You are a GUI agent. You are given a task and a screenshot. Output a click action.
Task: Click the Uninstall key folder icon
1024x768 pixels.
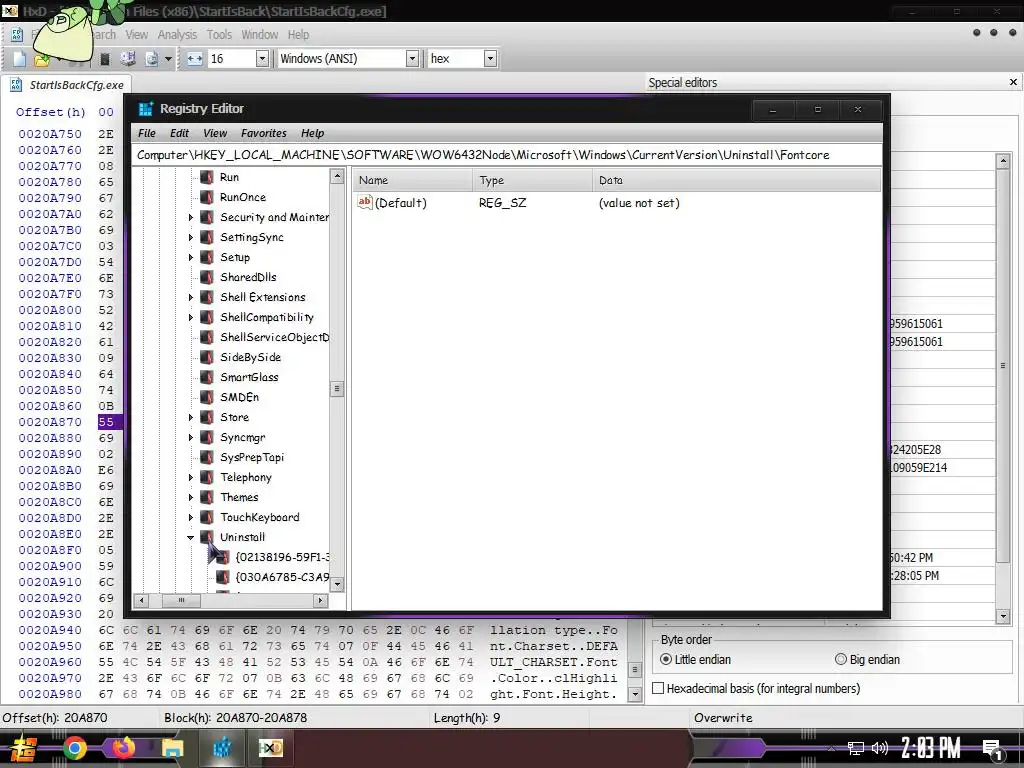coord(206,537)
